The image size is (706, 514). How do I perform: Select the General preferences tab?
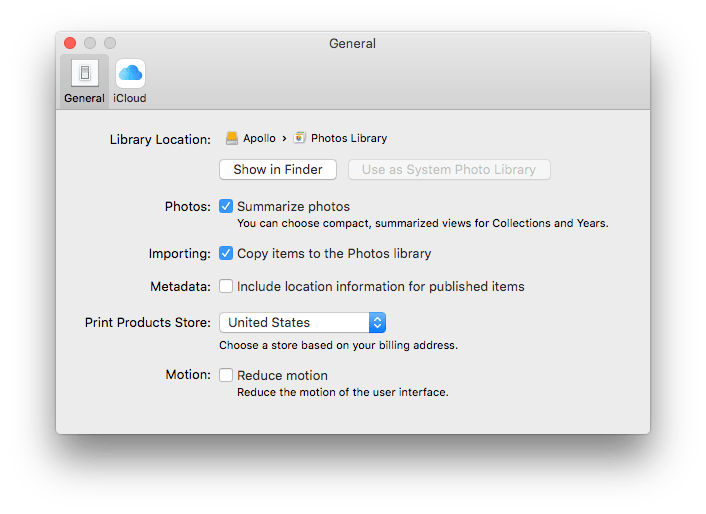[x=84, y=81]
